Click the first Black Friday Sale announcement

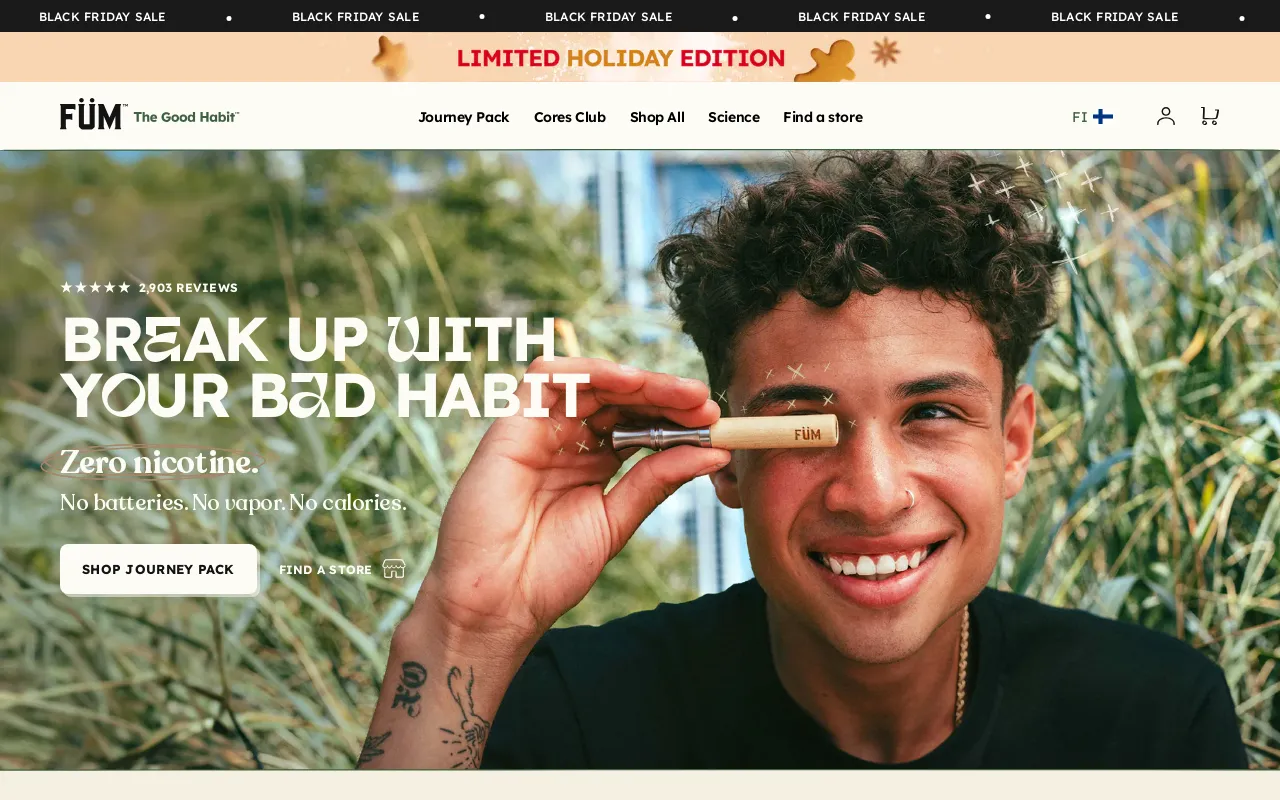tap(102, 17)
